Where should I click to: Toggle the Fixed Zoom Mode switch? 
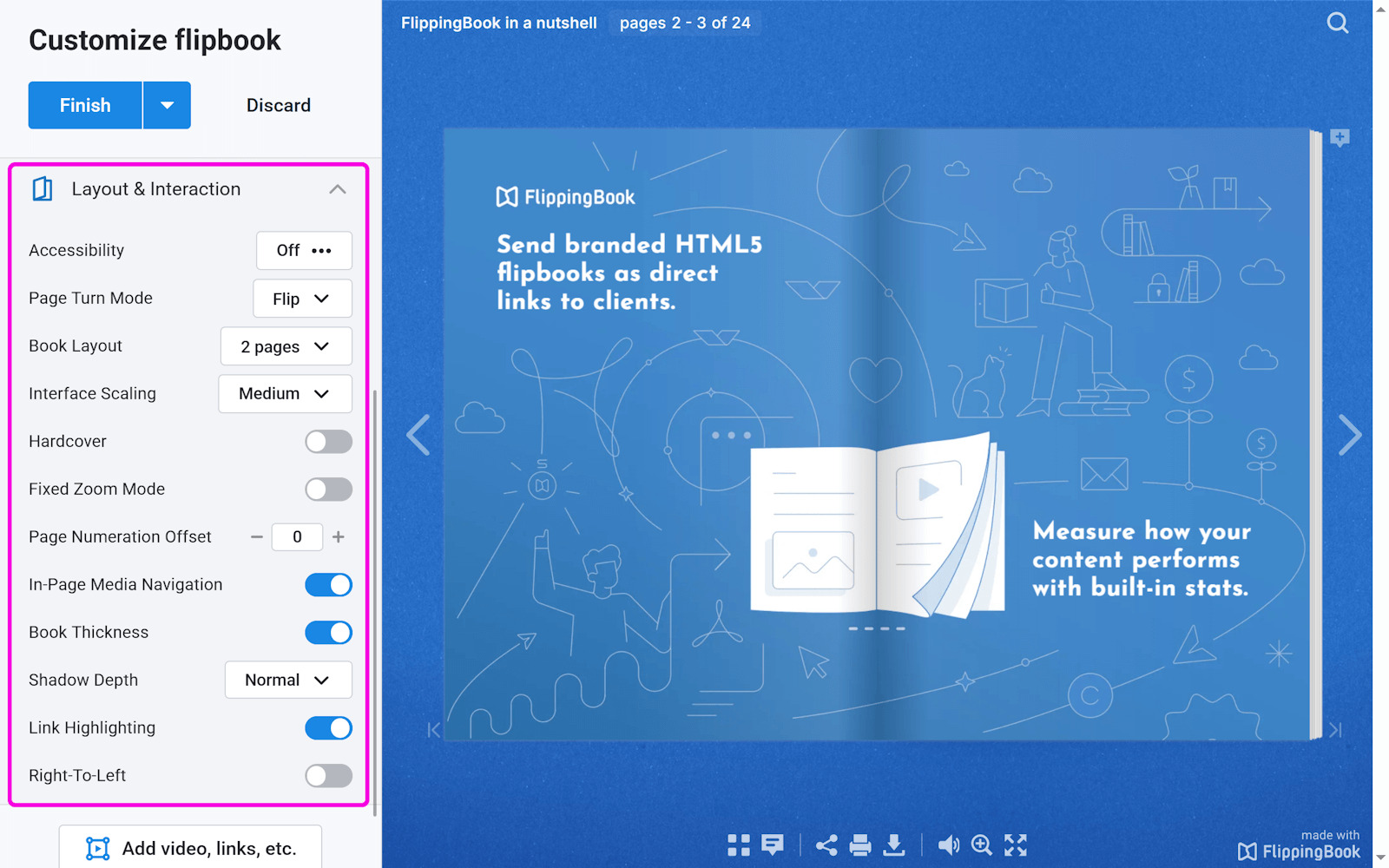(x=328, y=490)
